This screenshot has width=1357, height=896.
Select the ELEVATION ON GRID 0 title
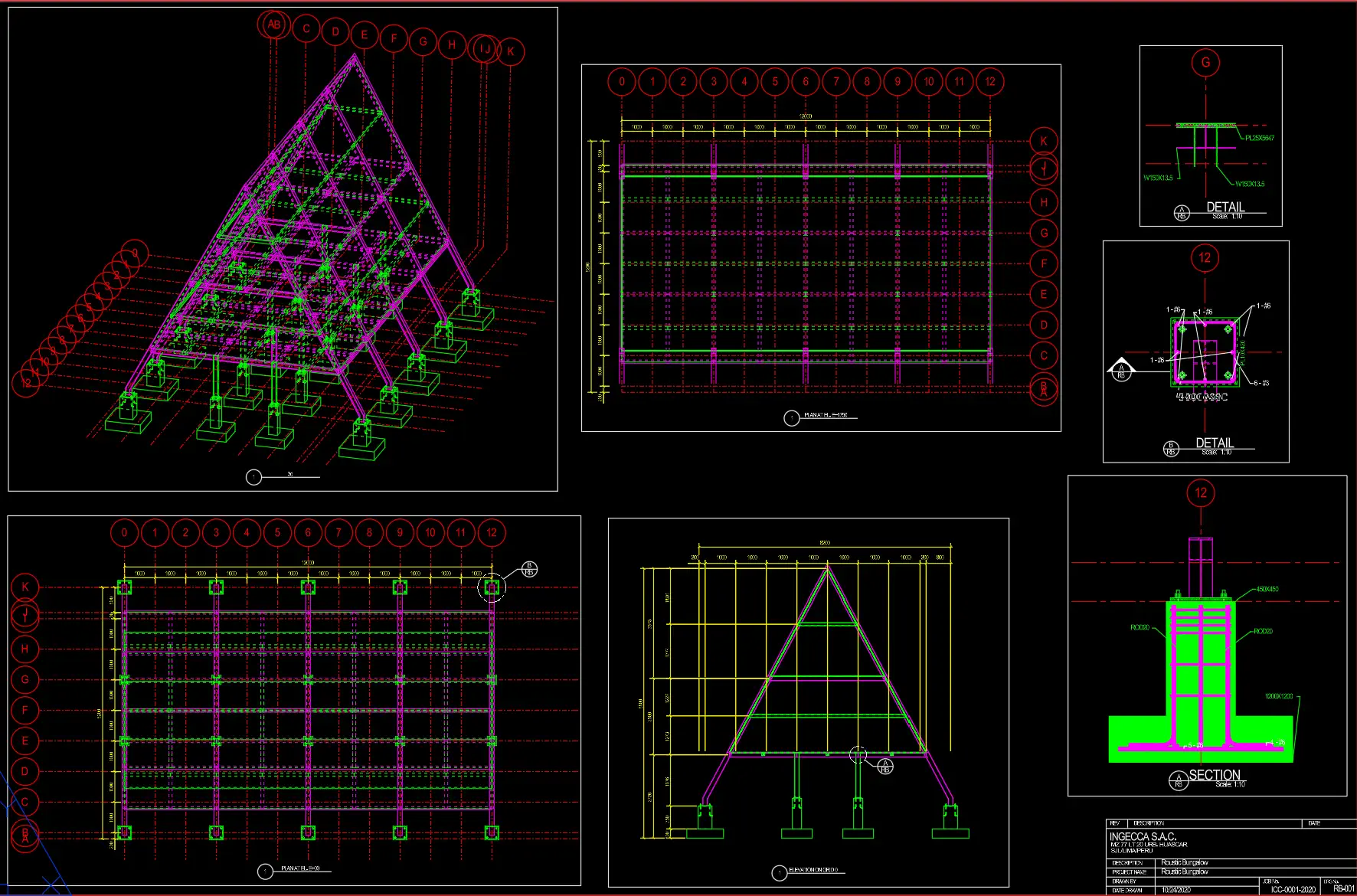click(x=813, y=870)
